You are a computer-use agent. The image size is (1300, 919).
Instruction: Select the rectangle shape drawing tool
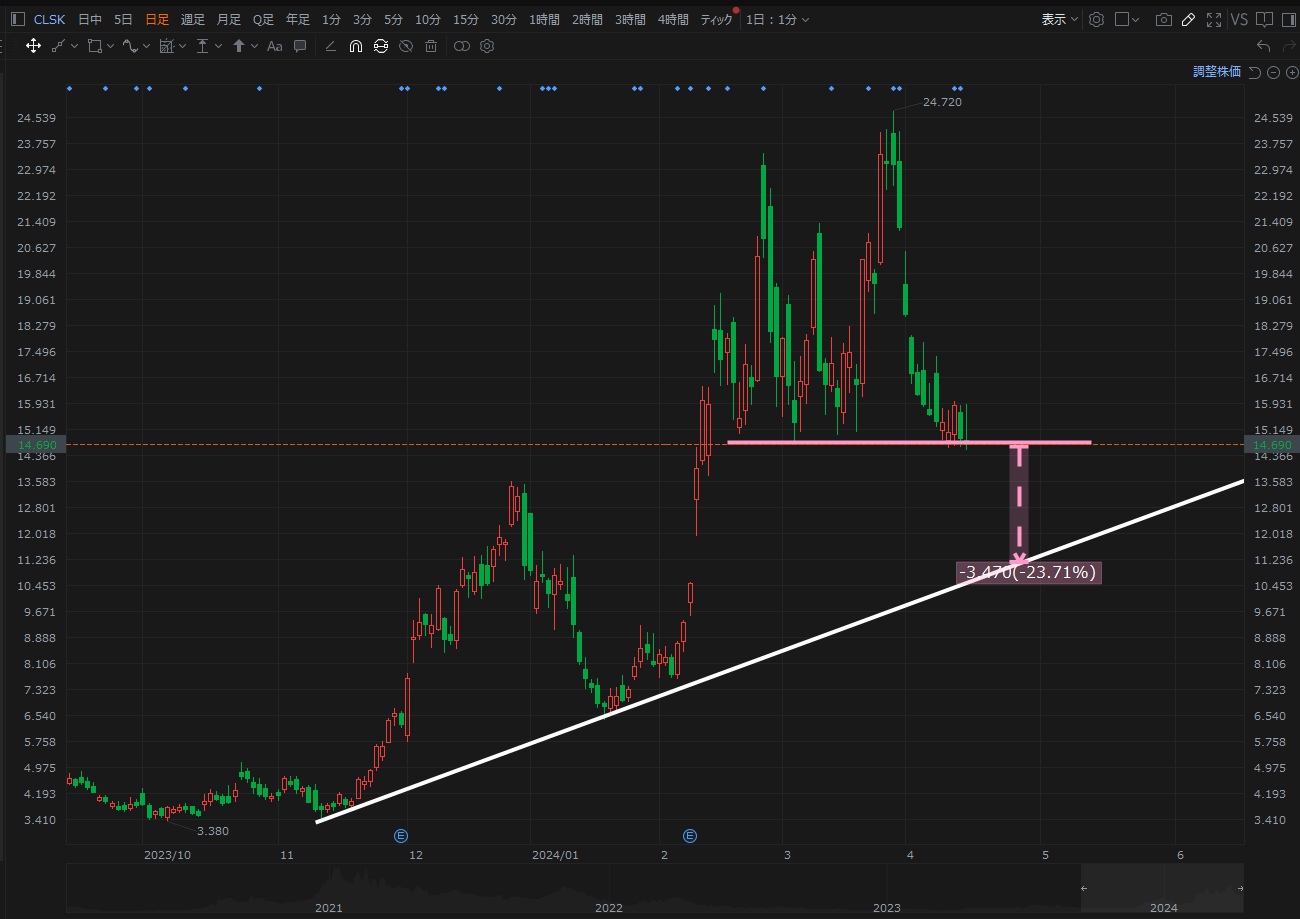tap(95, 46)
